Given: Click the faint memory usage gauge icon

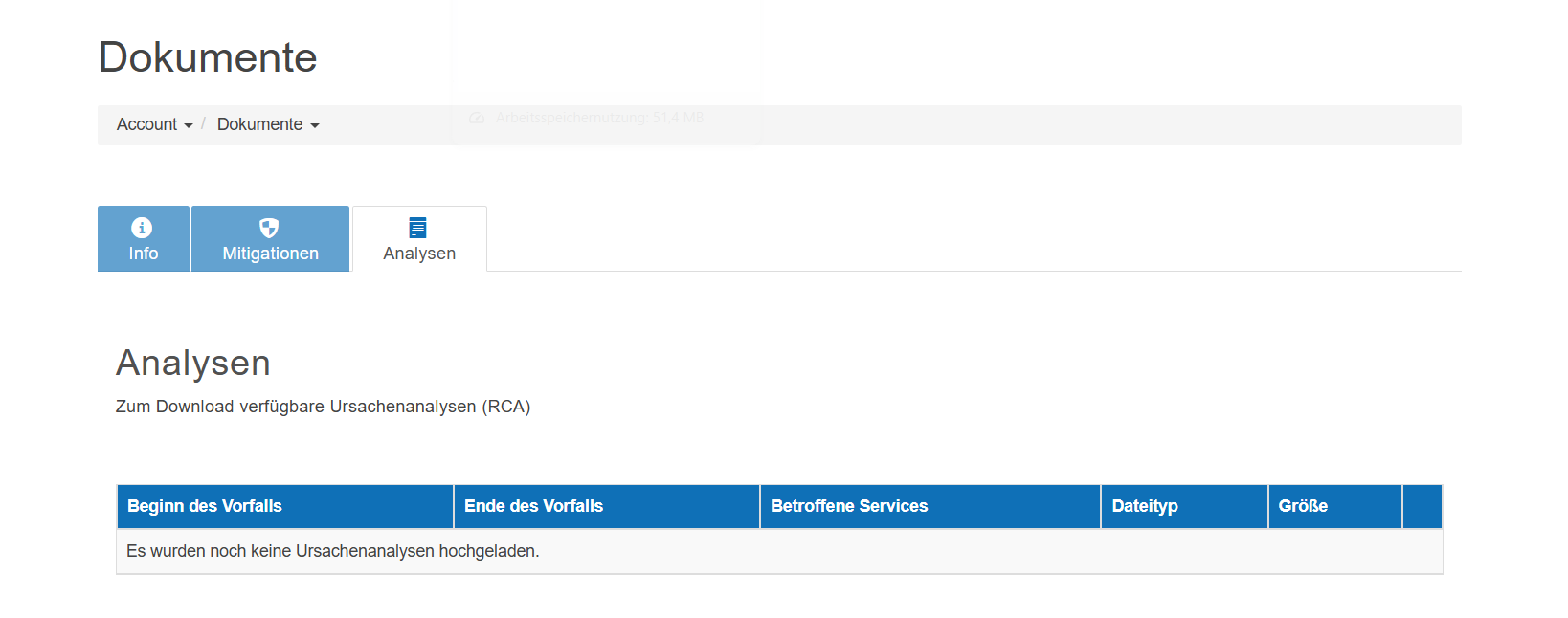Looking at the screenshot, I should [x=477, y=118].
